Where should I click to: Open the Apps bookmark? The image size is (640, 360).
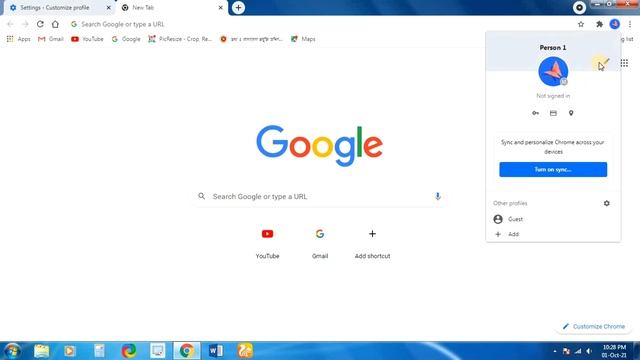[18, 39]
